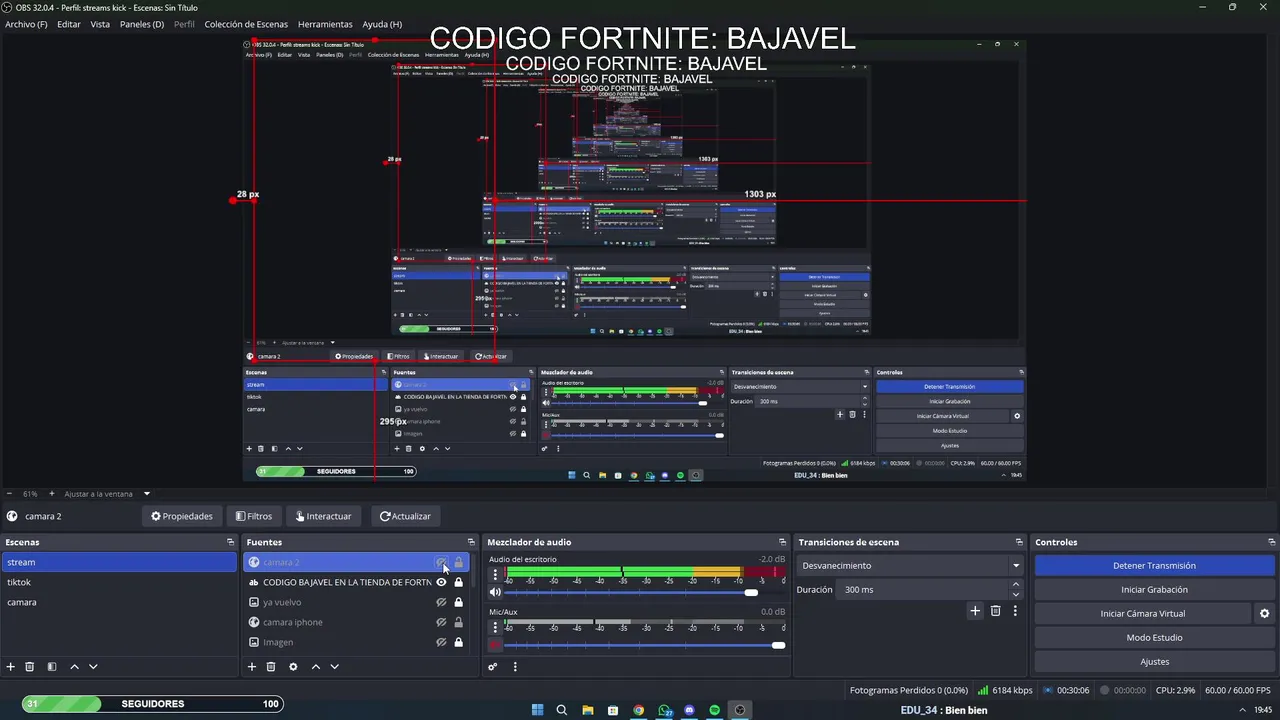Undock the Mezclador de audio panel float icon
Viewport: 1280px width, 720px height.
pyautogui.click(x=782, y=542)
